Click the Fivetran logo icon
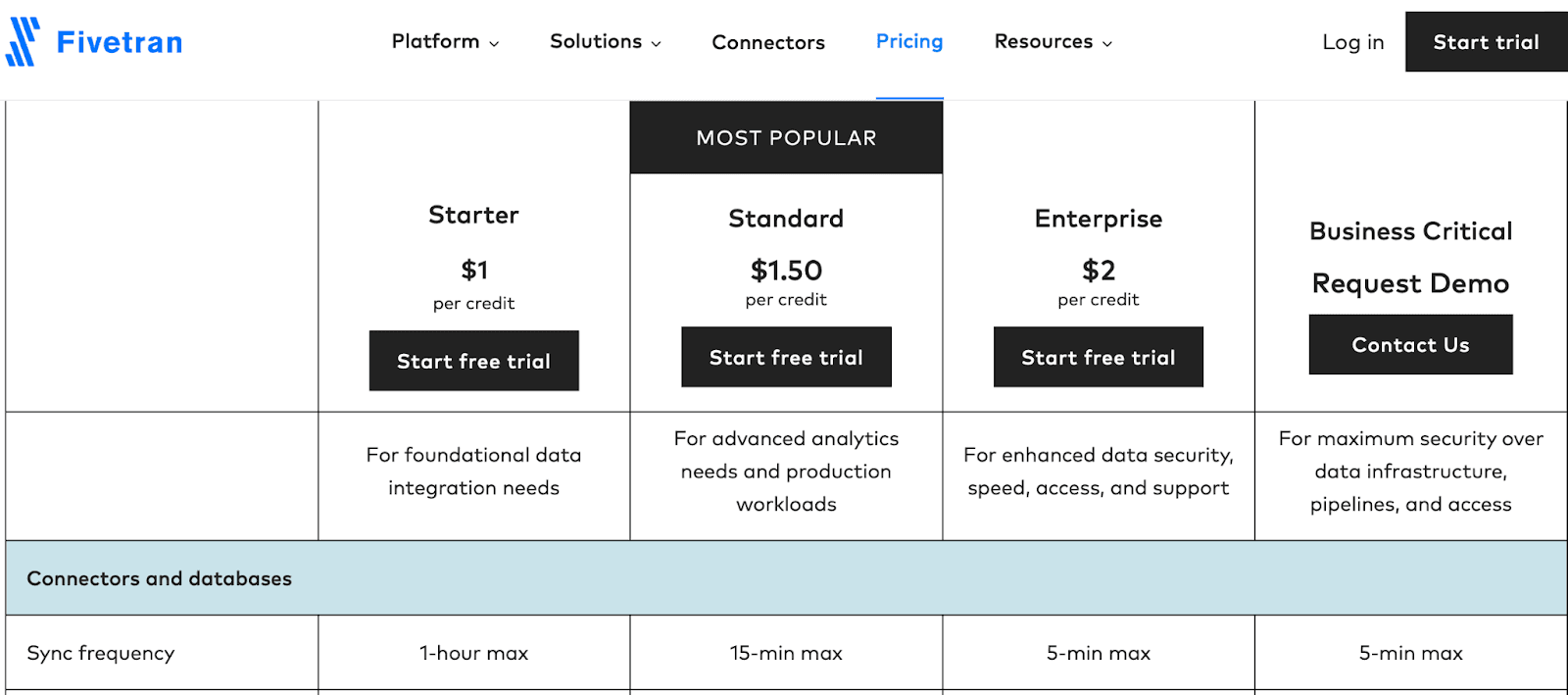1568x695 pixels. (23, 42)
